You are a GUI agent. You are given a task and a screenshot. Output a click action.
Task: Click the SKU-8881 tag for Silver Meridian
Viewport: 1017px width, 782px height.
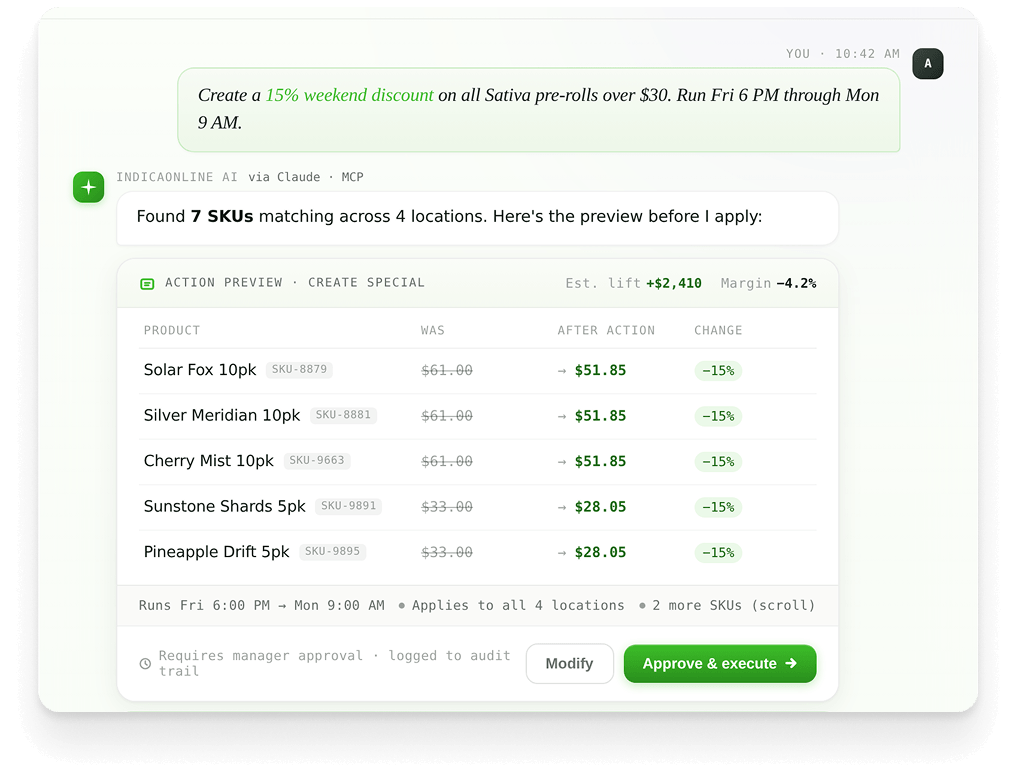pos(343,415)
